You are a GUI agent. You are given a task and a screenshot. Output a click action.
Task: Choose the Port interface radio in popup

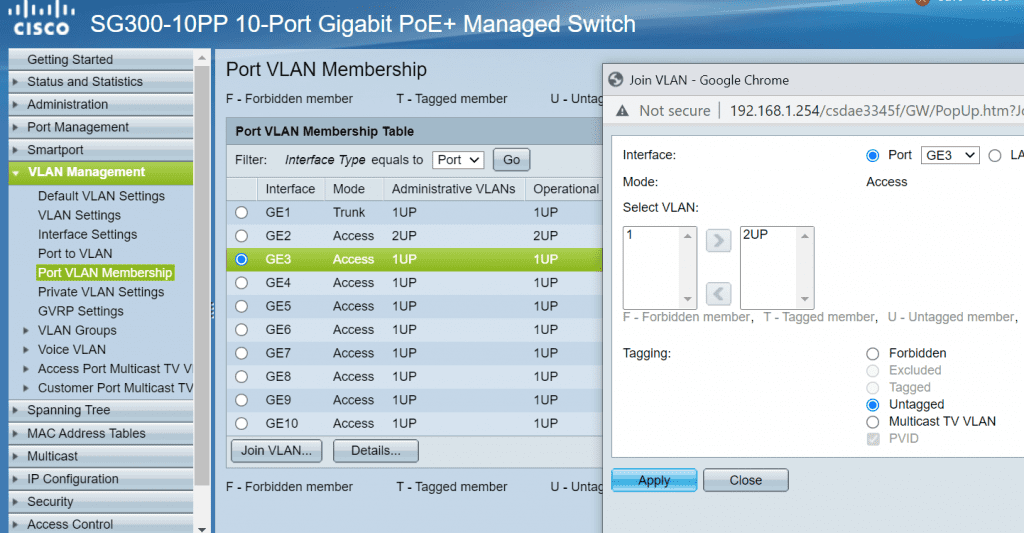click(x=872, y=155)
